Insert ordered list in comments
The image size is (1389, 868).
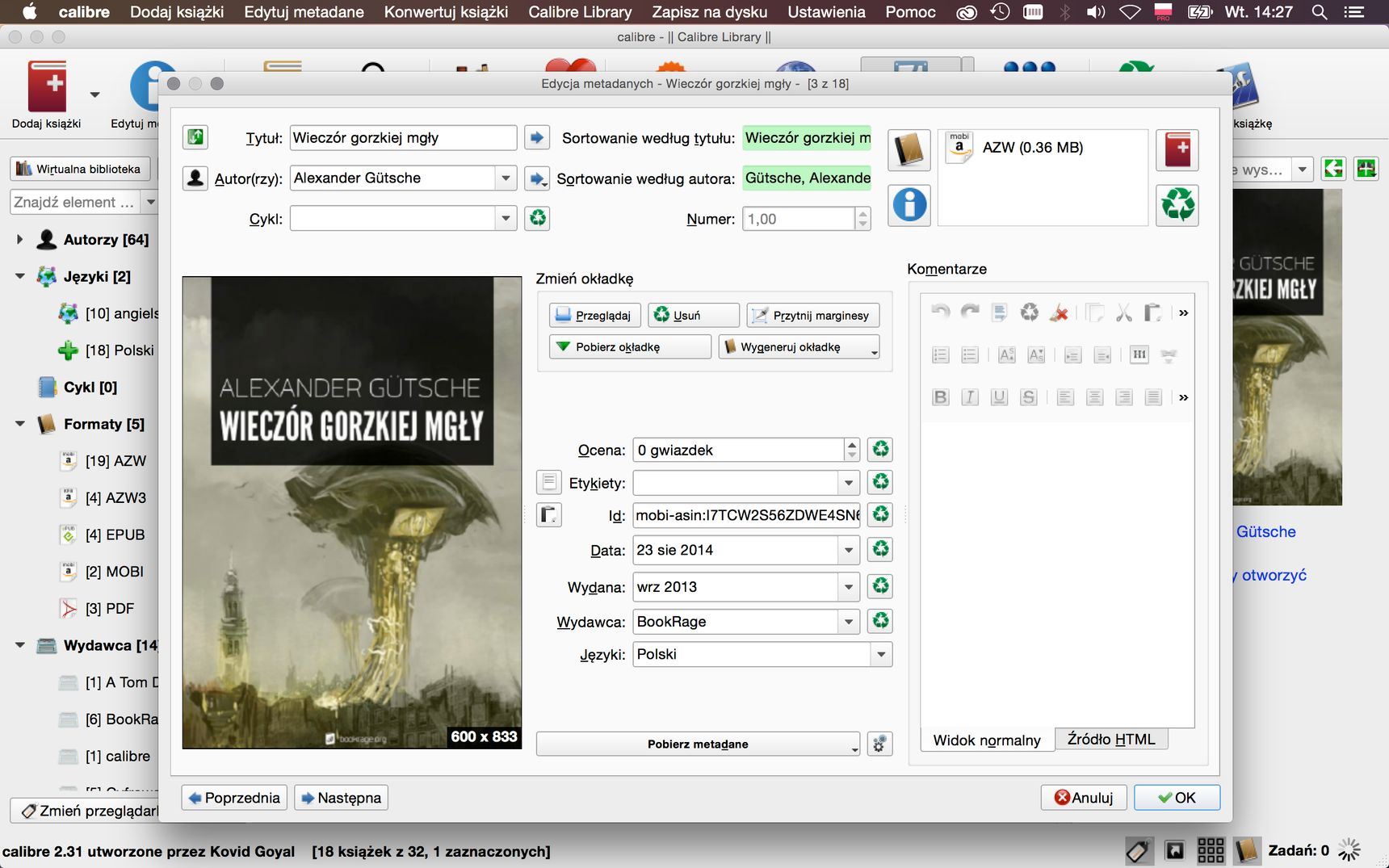pyautogui.click(x=941, y=354)
